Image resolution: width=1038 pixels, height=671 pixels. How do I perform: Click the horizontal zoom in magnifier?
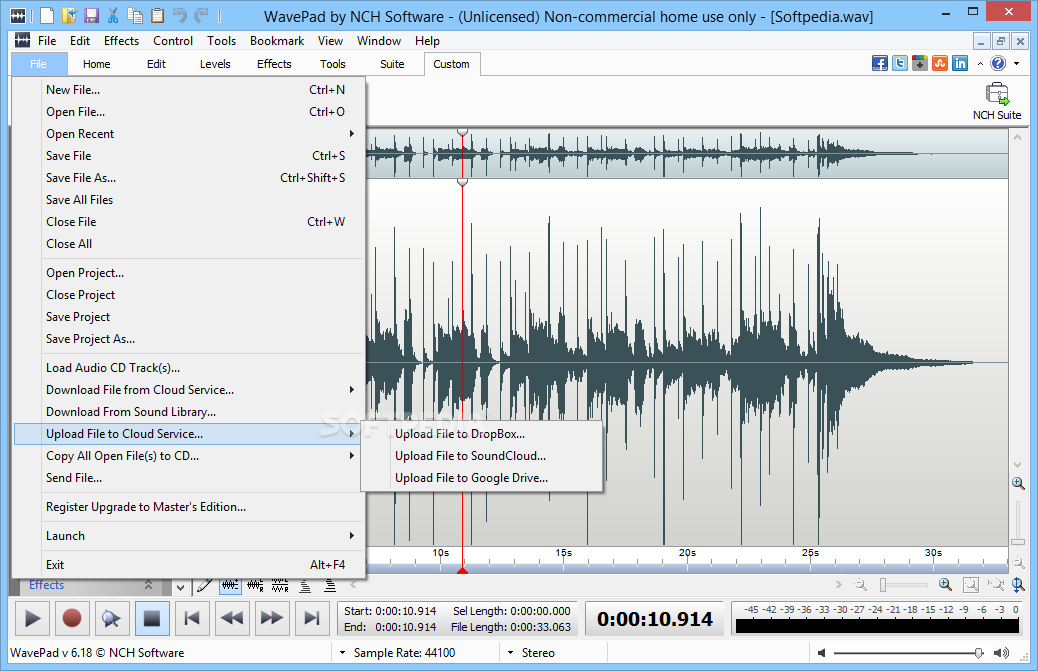[945, 585]
